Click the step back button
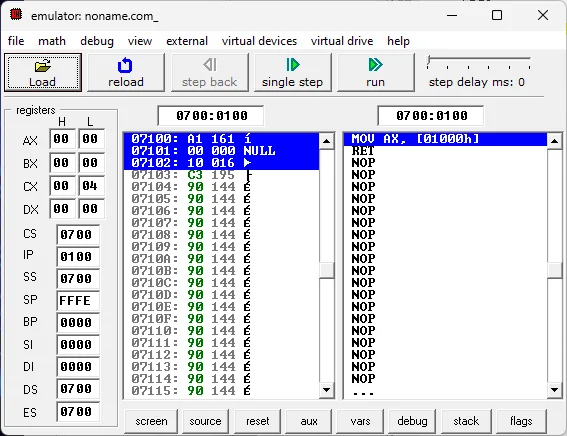 210,73
